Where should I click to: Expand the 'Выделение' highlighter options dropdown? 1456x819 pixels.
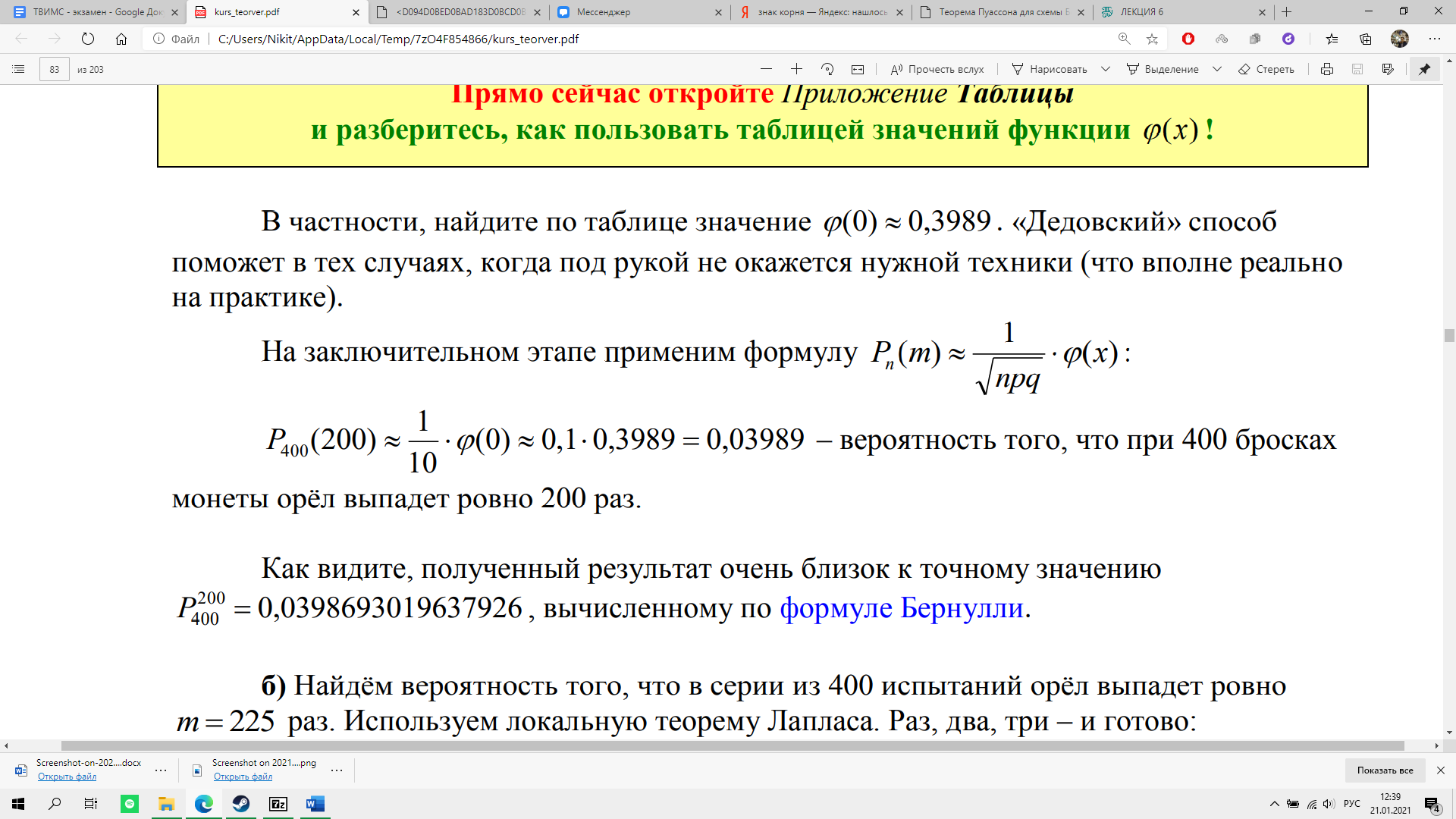click(1217, 69)
